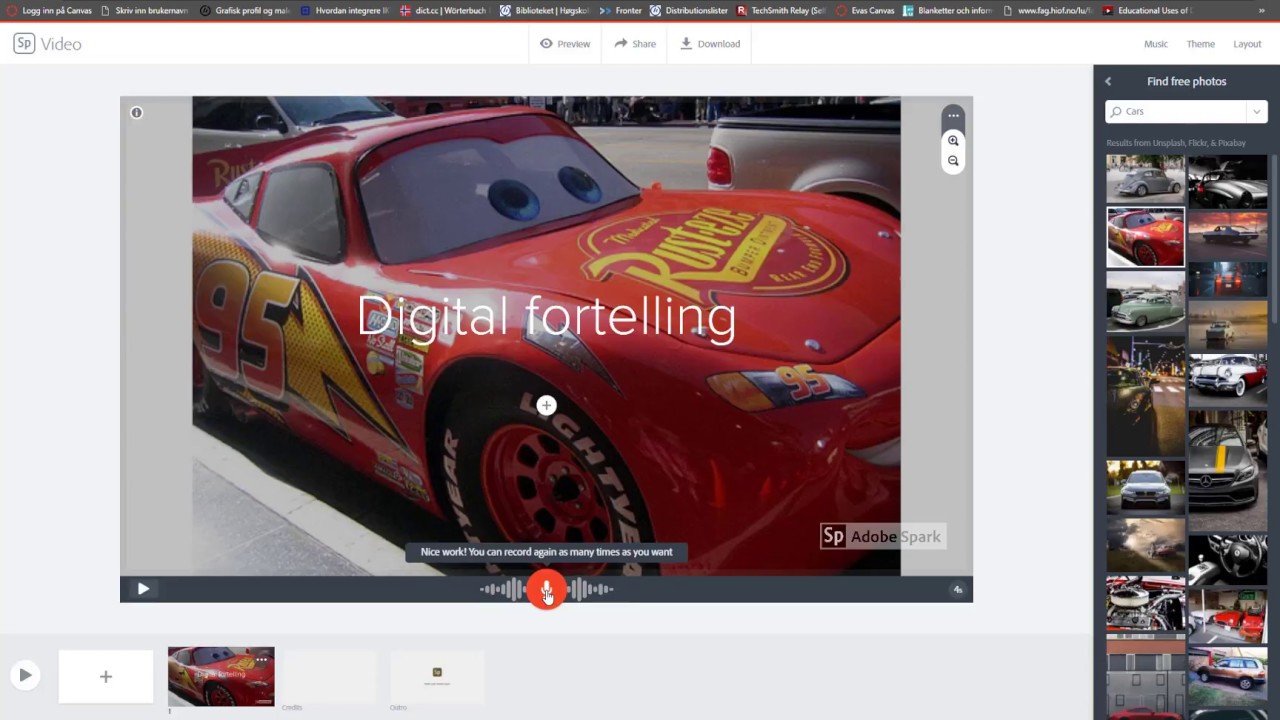The height and width of the screenshot is (720, 1280).
Task: Choose the silver Volkswagen Beetle photo
Action: [x=1145, y=179]
